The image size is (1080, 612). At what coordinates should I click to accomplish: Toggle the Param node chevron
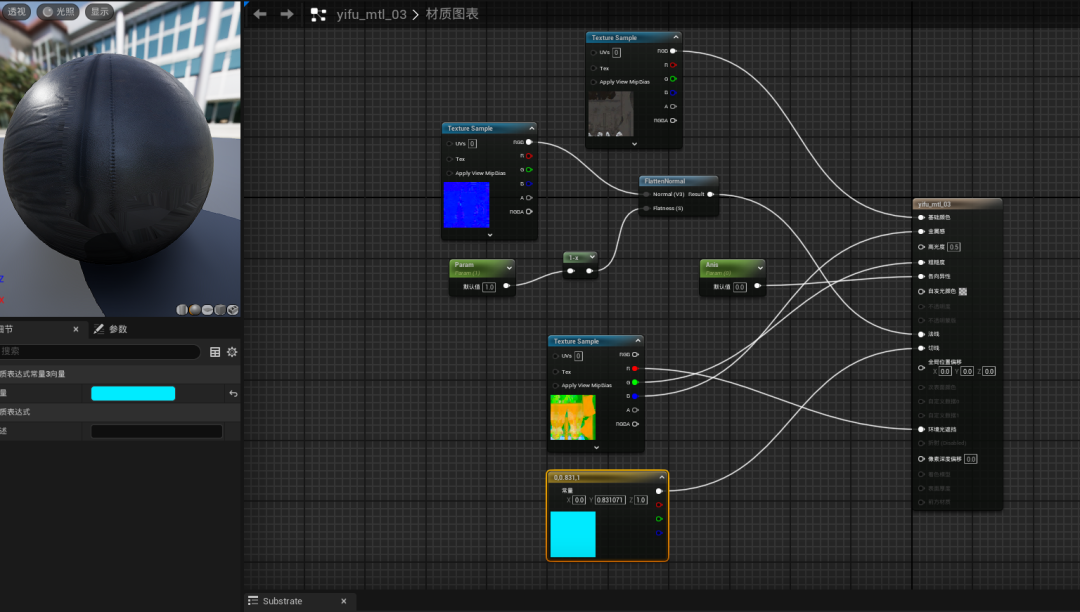[509, 268]
